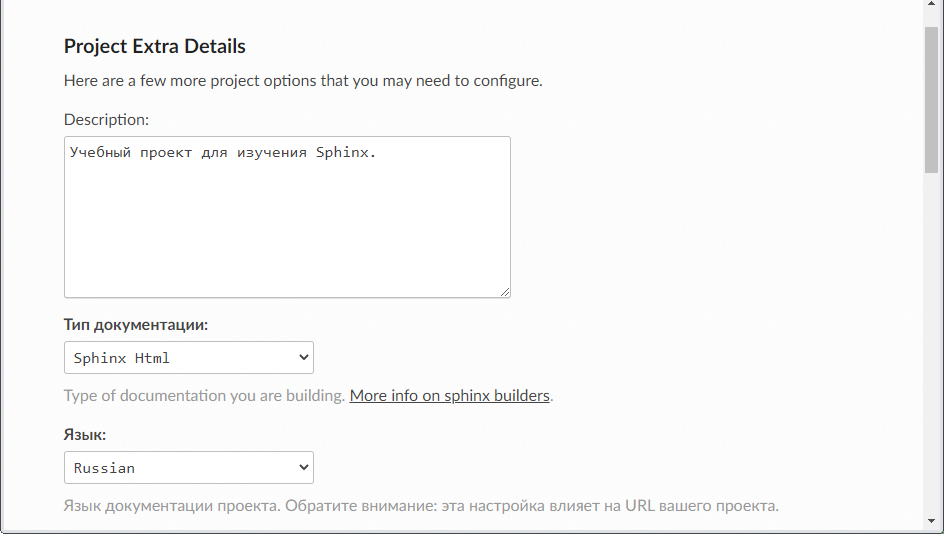The image size is (944, 534).
Task: Place cursor after 'Sphinx.' text in Description
Action: tap(378, 152)
